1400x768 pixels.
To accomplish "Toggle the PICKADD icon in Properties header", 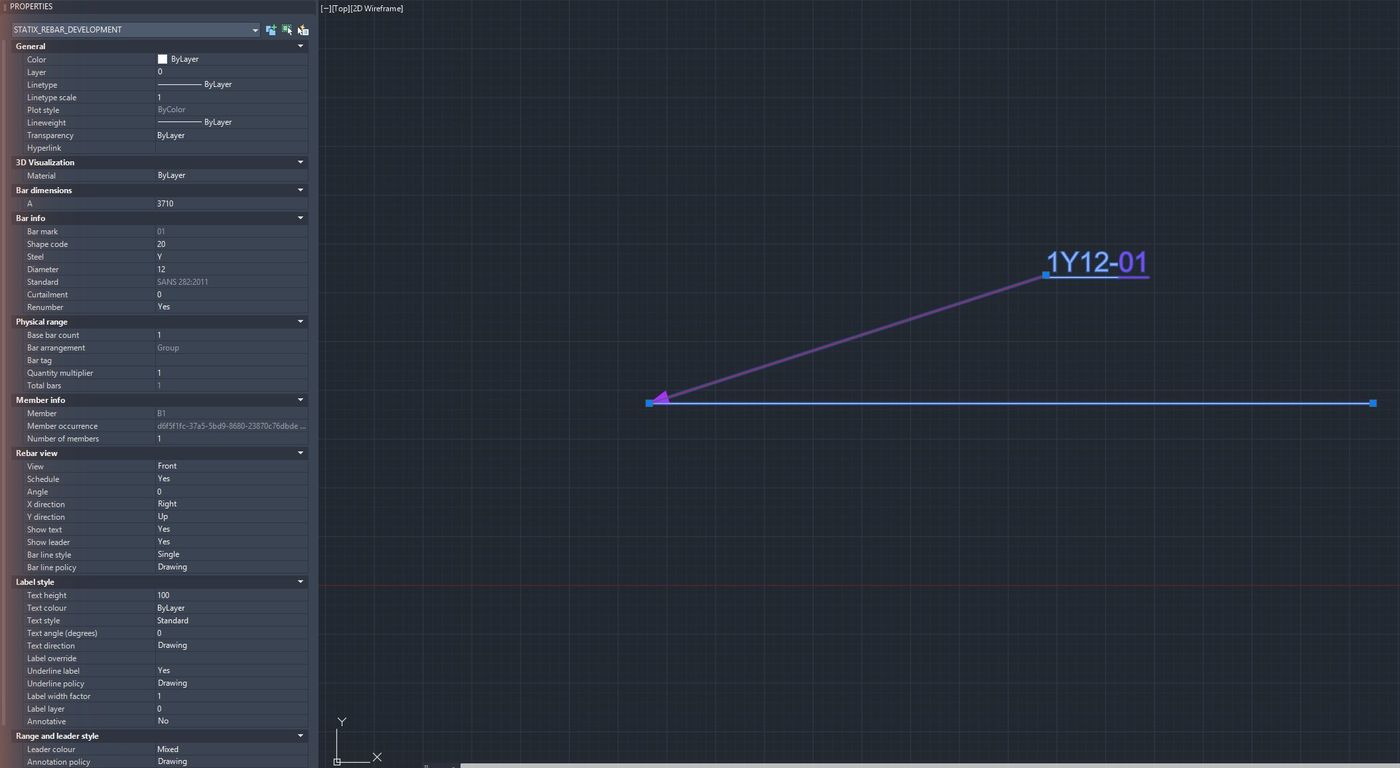I will pos(271,30).
